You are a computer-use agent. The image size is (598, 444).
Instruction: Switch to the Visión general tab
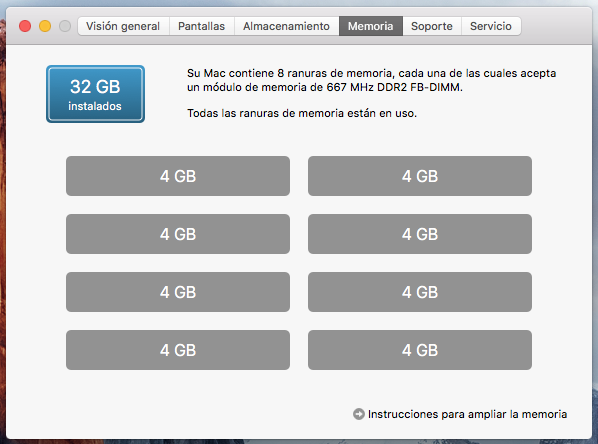[x=123, y=26]
